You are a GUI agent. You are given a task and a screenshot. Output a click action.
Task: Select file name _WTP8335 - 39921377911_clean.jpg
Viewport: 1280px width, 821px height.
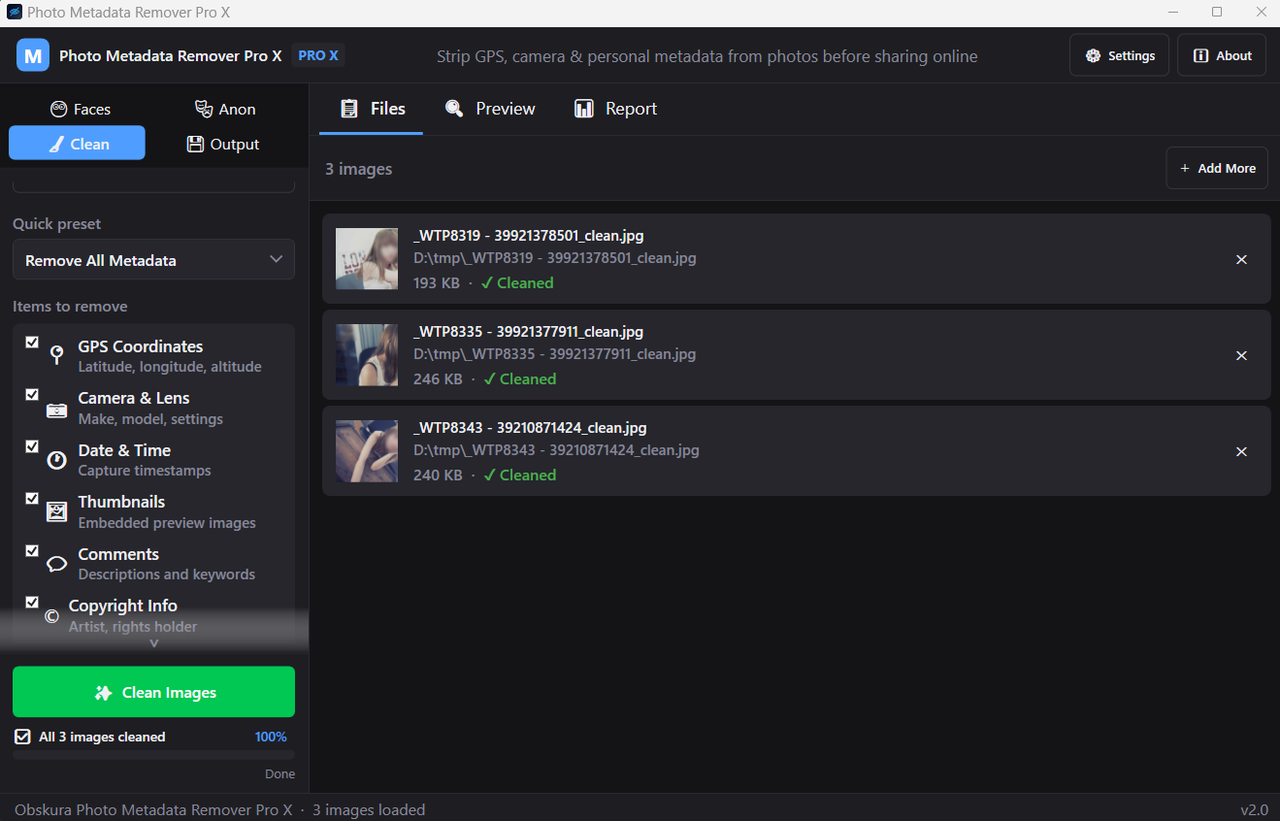click(x=528, y=332)
